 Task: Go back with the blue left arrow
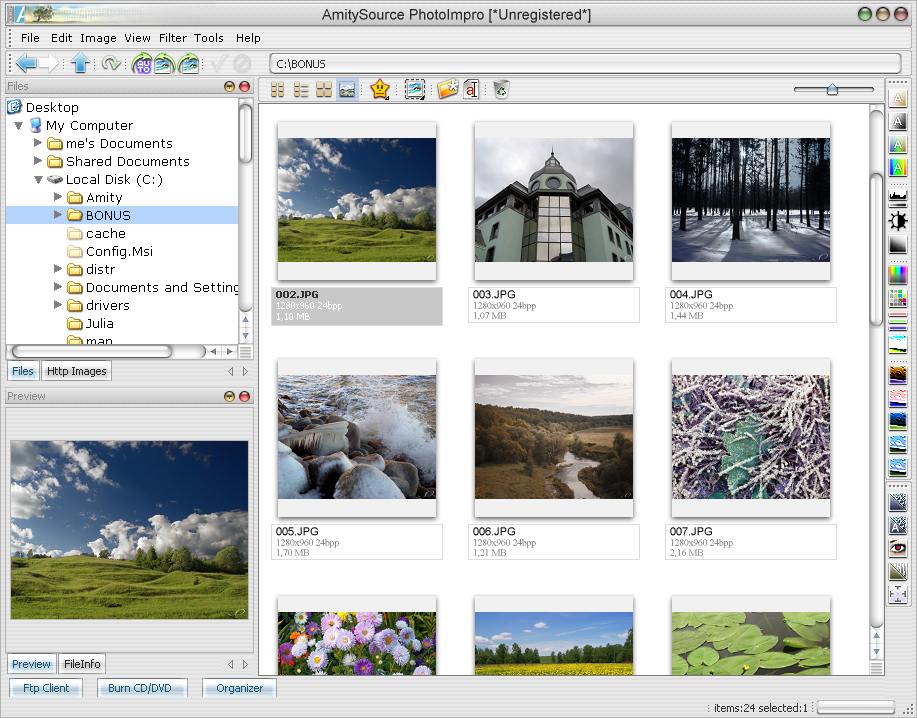point(26,63)
